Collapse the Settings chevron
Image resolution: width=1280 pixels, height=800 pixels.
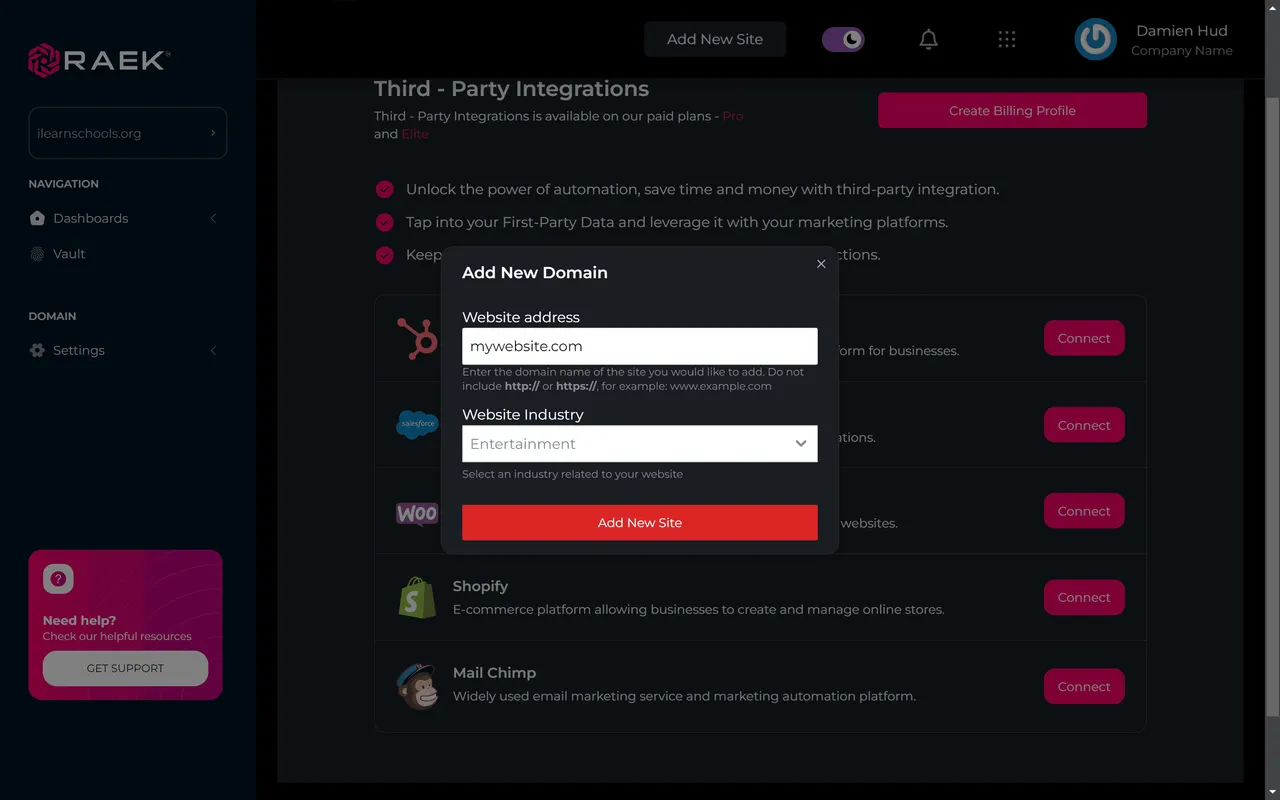[213, 351]
